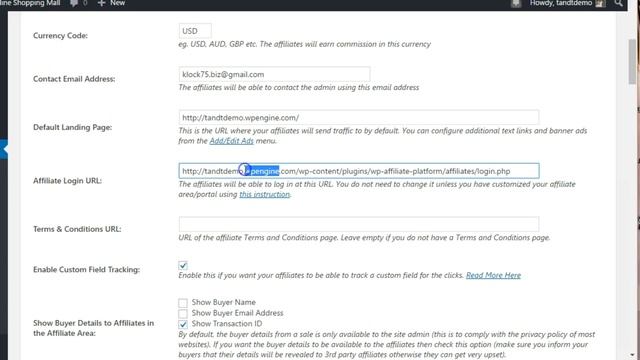The width and height of the screenshot is (640, 360).
Task: Open the New menu in admin bar
Action: tap(111, 3)
